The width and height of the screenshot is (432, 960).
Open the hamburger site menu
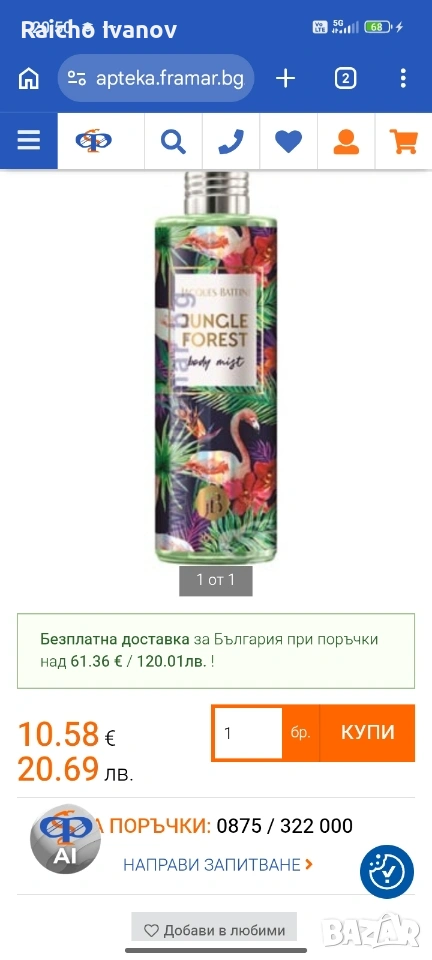pos(29,141)
